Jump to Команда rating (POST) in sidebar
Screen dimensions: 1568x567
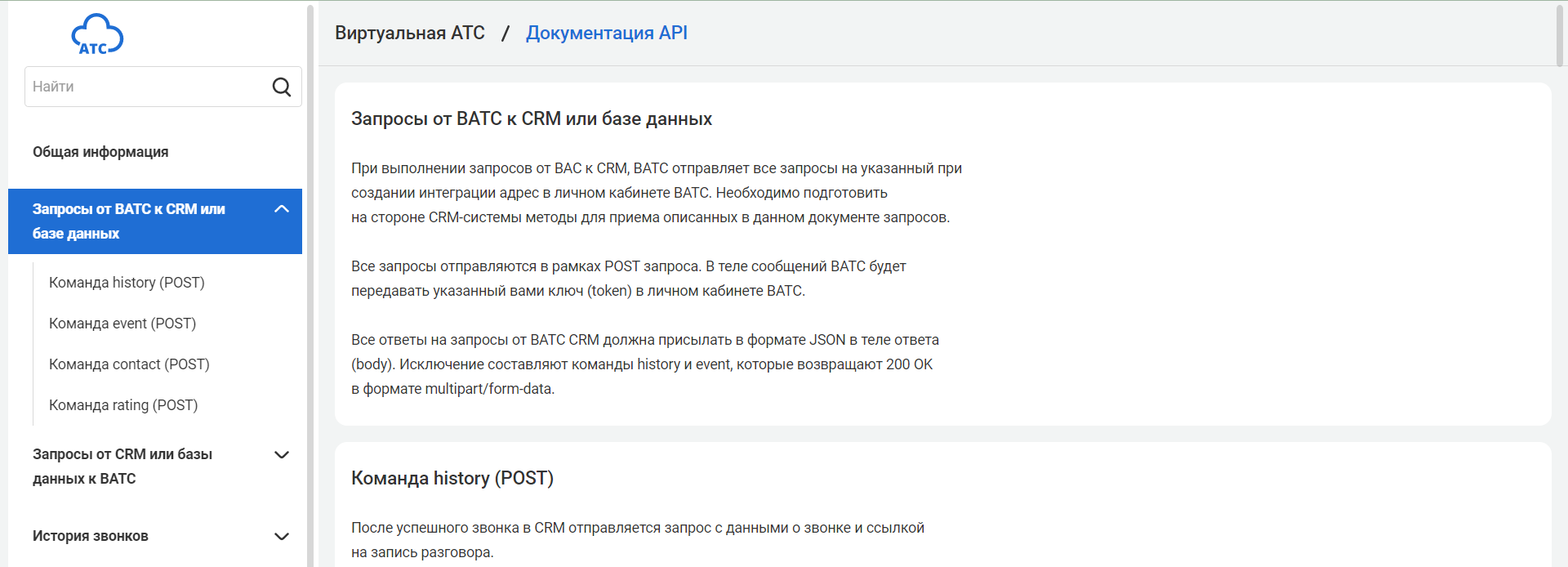[123, 405]
